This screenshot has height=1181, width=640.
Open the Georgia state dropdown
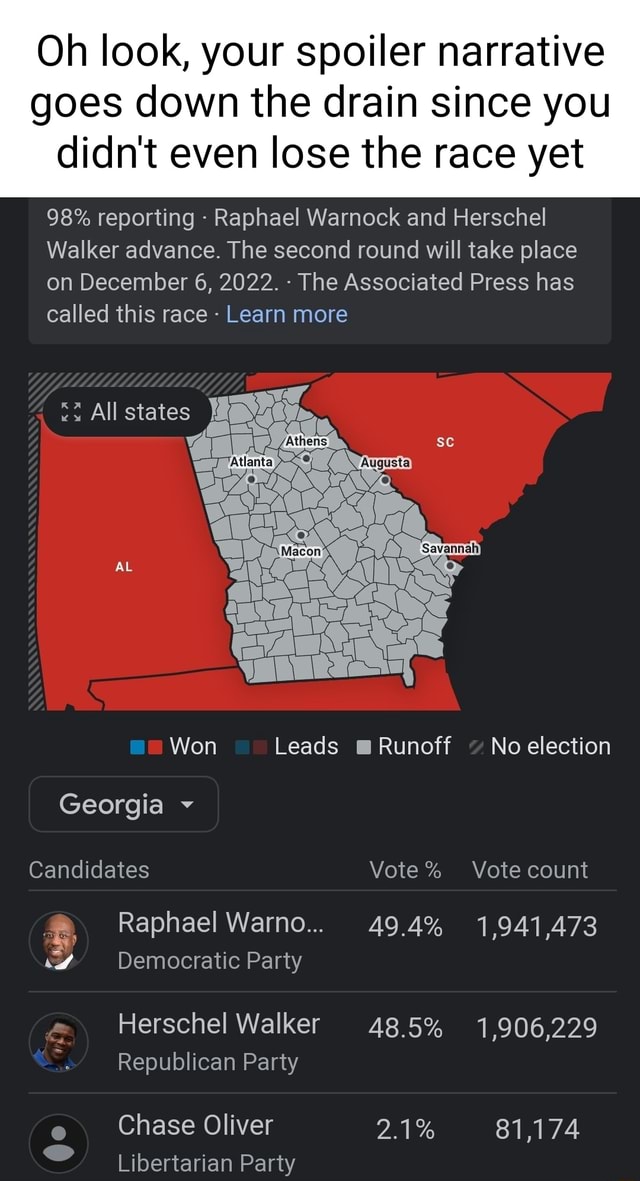123,804
